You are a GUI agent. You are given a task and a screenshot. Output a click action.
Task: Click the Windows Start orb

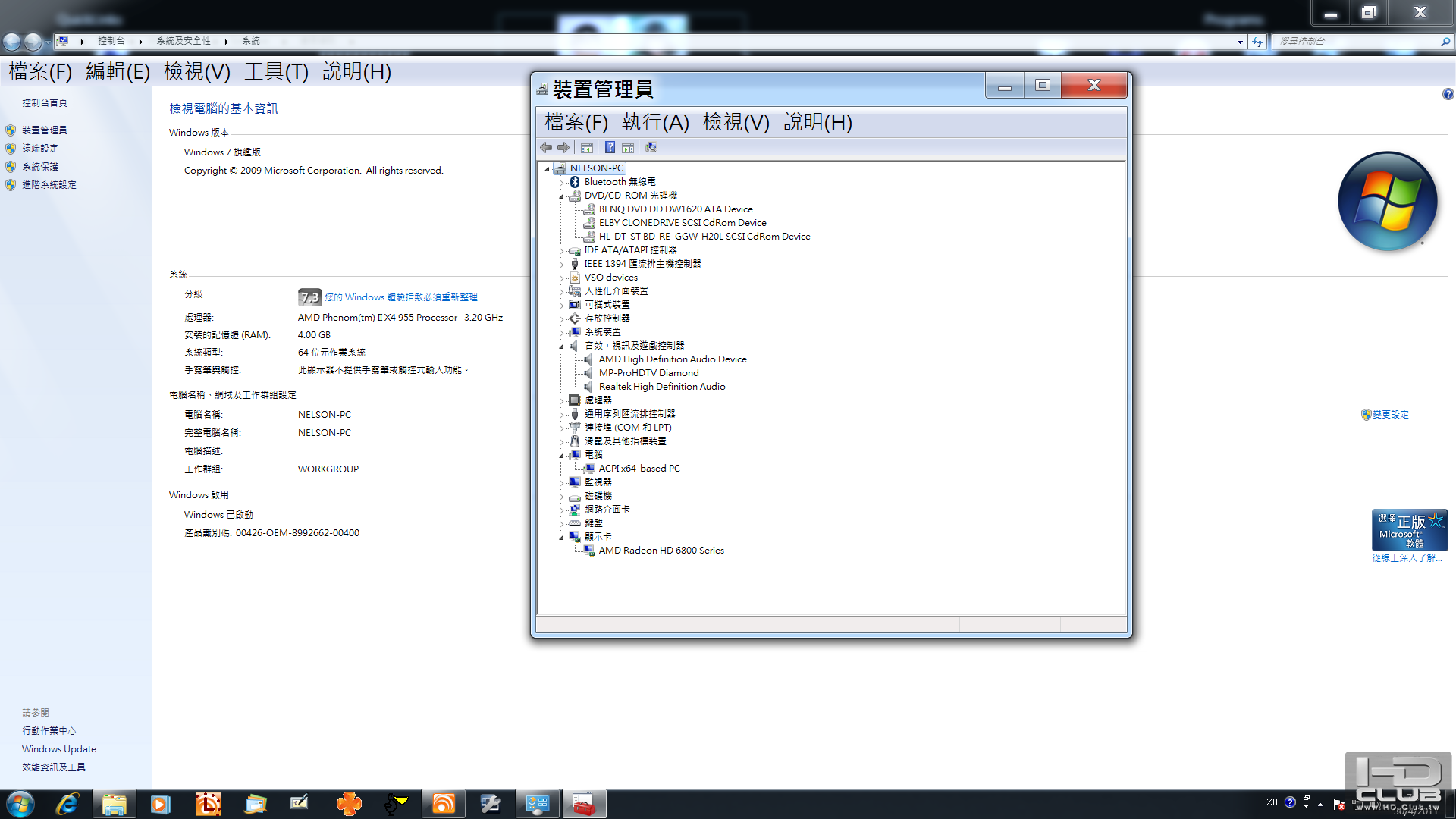tap(20, 804)
